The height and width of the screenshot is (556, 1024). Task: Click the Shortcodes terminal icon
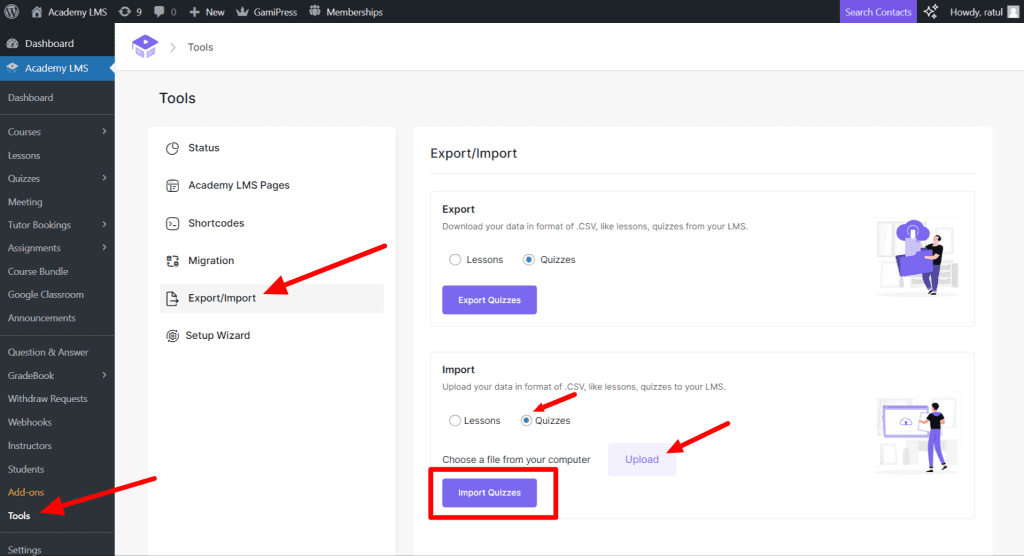(x=172, y=223)
